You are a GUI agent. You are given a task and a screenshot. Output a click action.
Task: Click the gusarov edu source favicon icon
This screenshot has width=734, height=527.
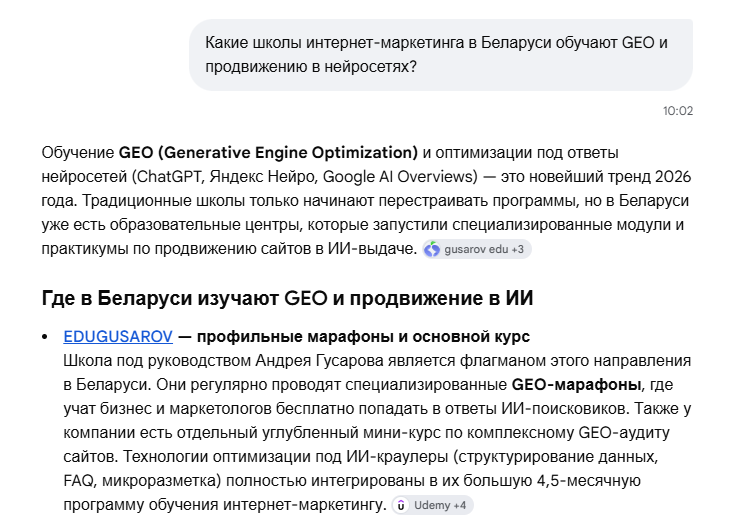[x=432, y=249]
